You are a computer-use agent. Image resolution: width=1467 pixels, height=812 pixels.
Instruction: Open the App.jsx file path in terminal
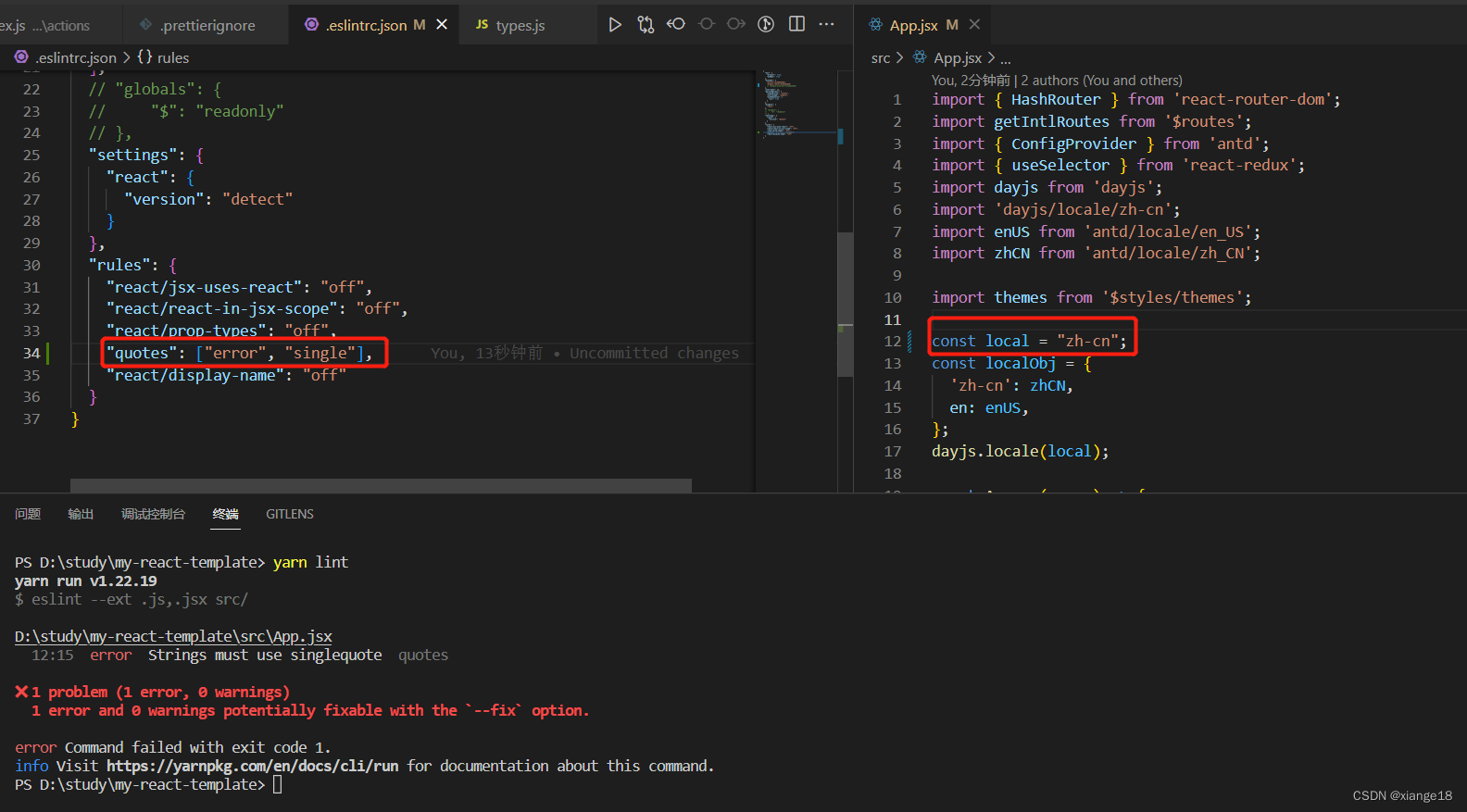173,636
